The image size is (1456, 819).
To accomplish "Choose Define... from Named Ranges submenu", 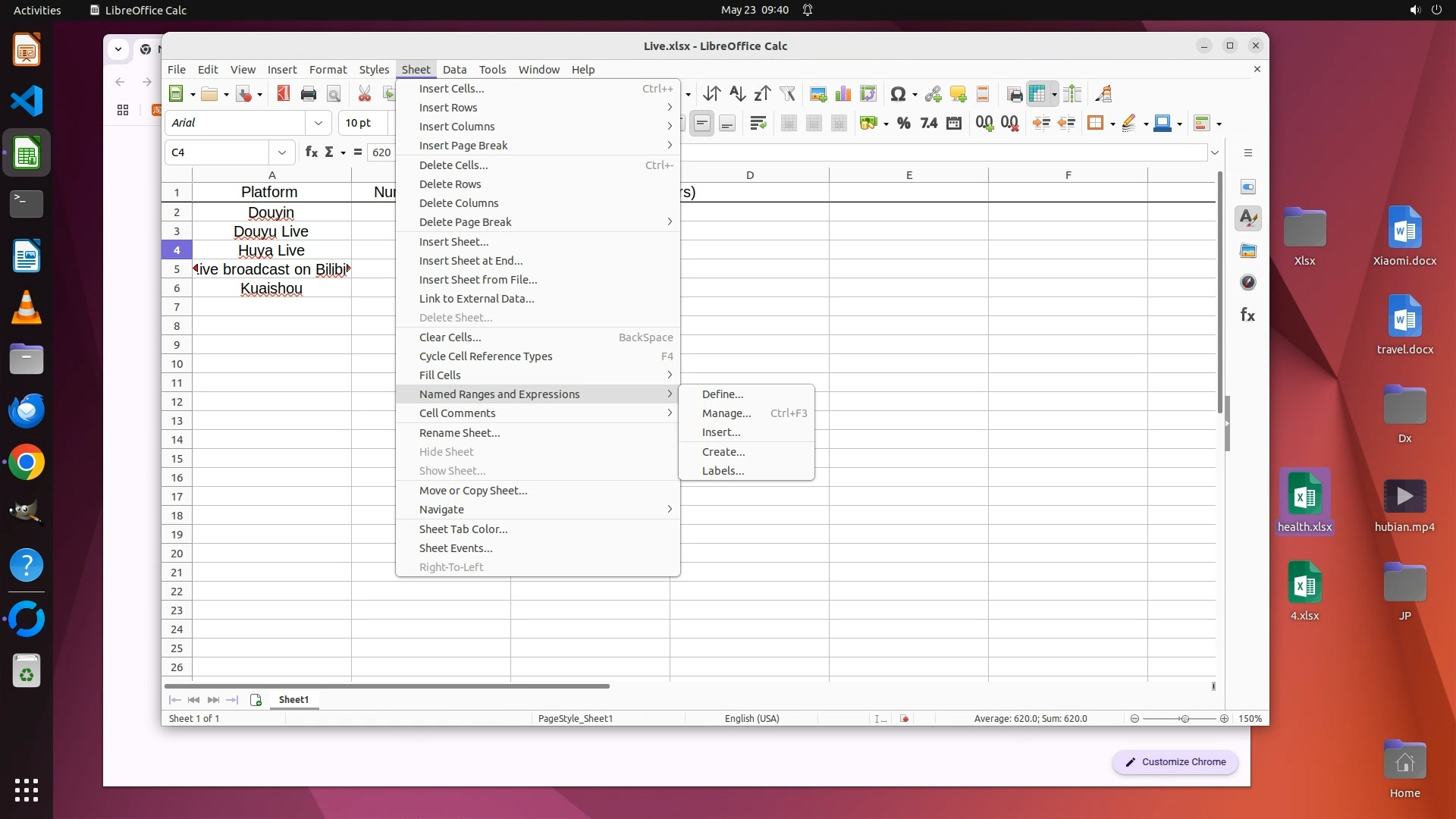I will 722,394.
